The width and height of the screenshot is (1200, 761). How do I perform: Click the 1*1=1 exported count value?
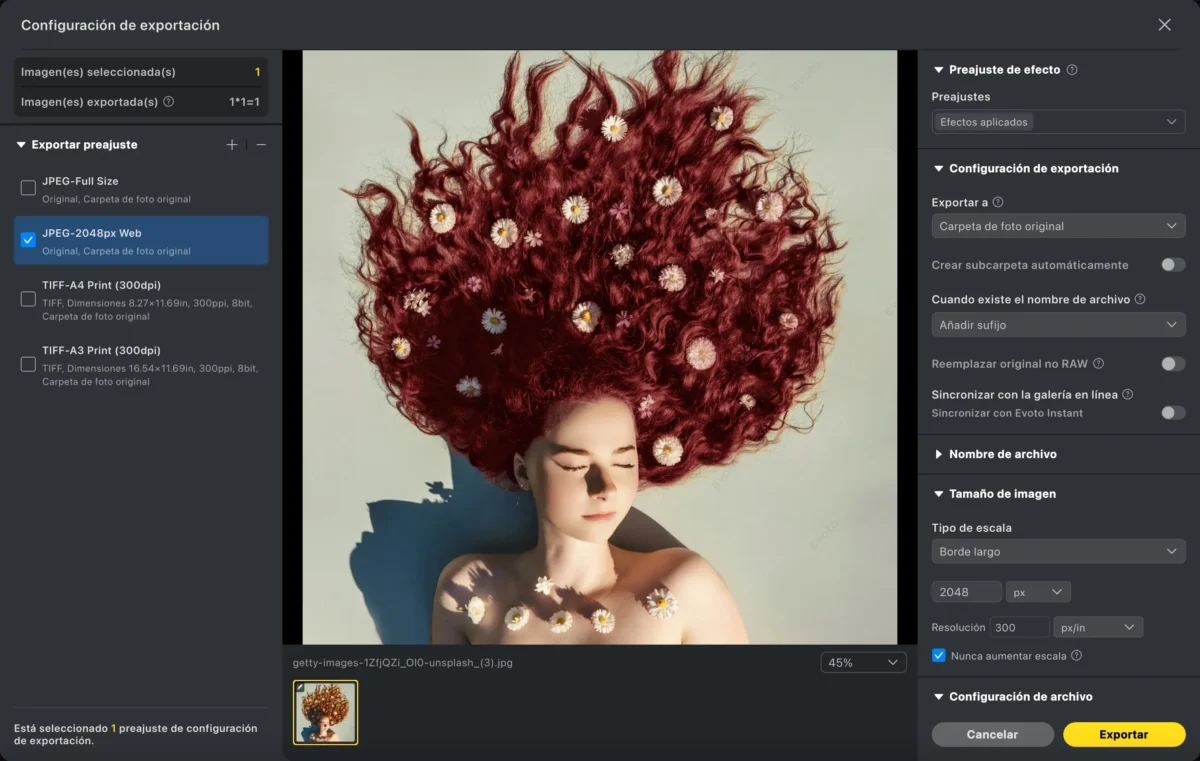(245, 102)
